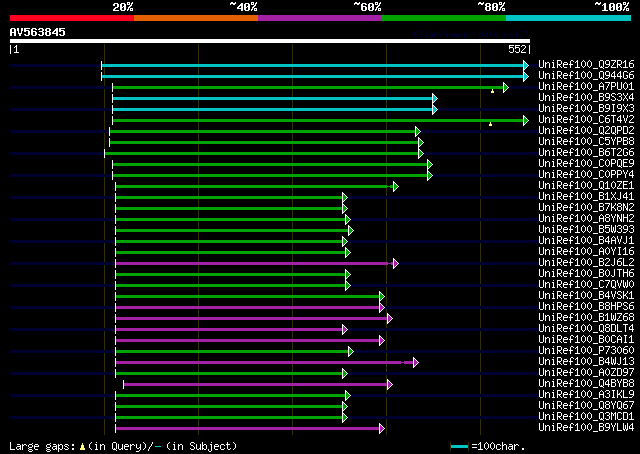Select the UniRef100_C7QVW0 label
The height and width of the screenshot is (454, 640).
(x=586, y=285)
